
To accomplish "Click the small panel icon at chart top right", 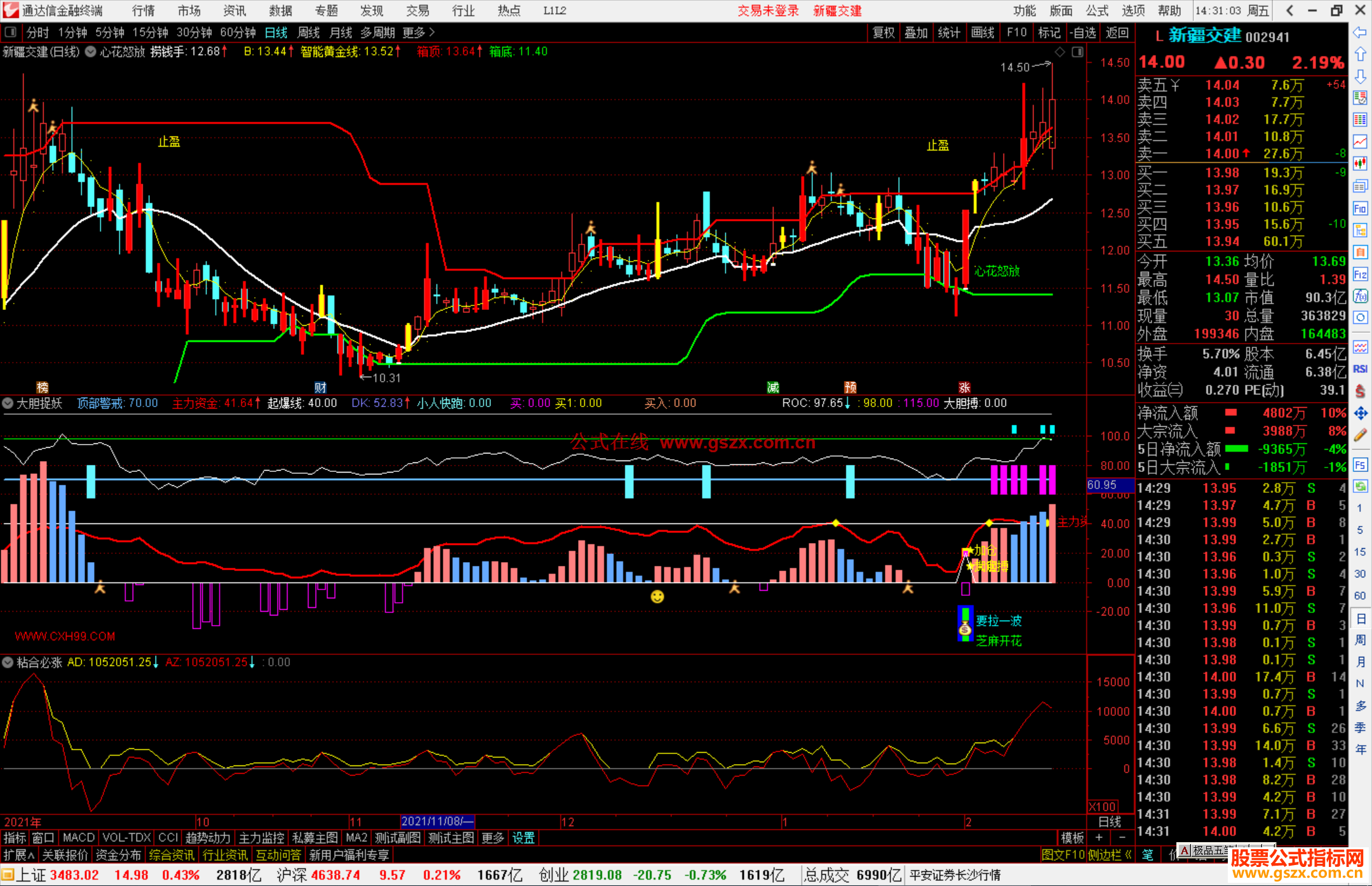I will (x=1077, y=52).
